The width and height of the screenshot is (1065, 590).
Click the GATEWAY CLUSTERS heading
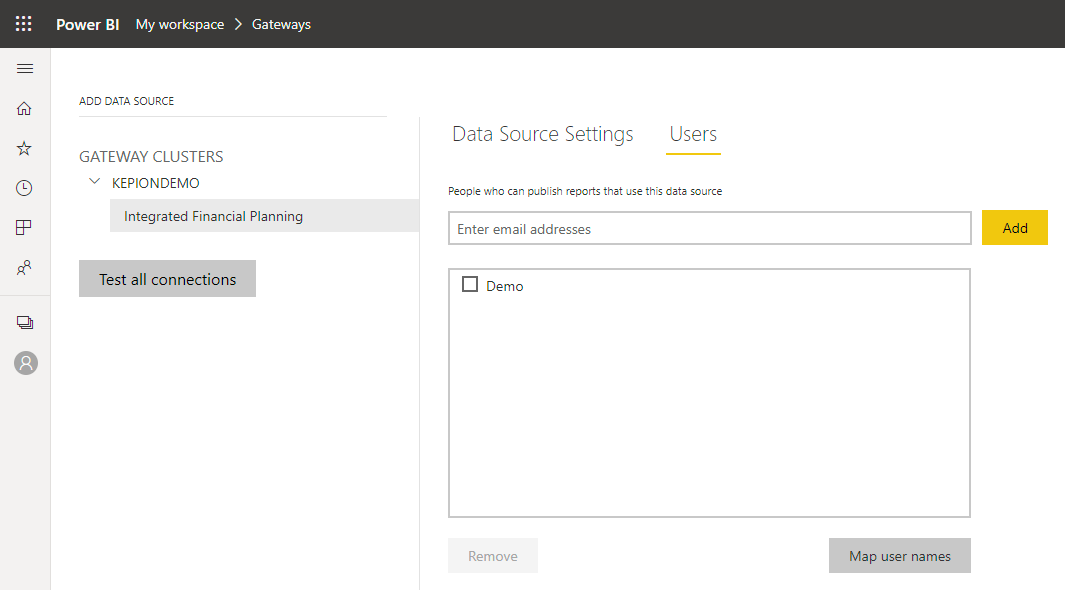pos(151,157)
